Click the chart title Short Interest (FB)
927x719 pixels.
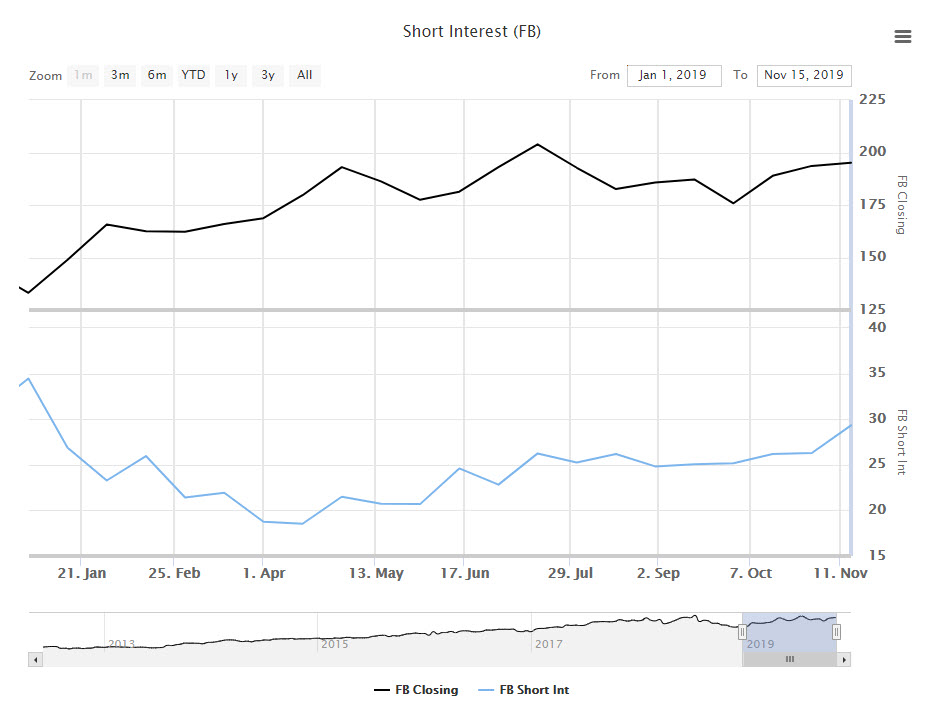pos(472,31)
